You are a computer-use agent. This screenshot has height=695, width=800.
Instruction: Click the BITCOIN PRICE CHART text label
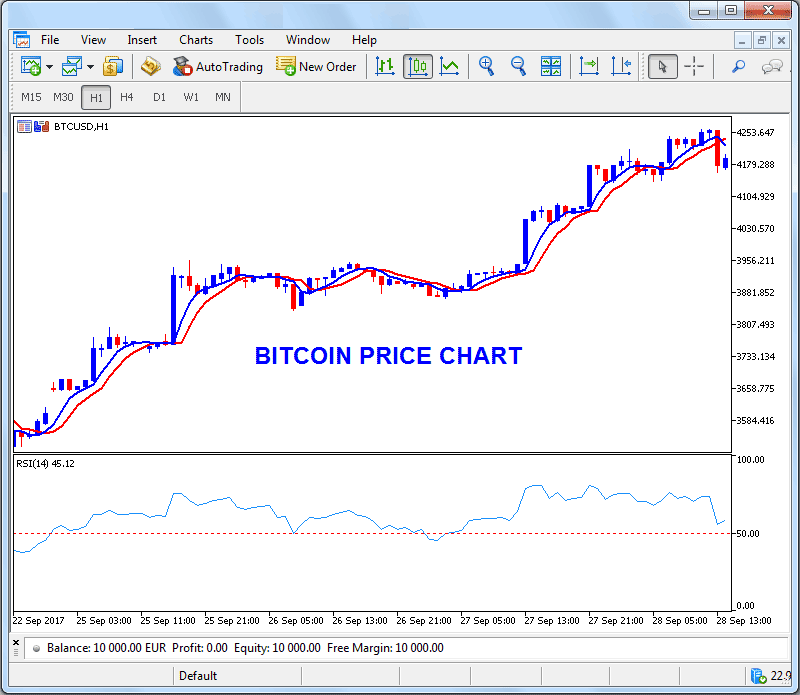tap(388, 356)
